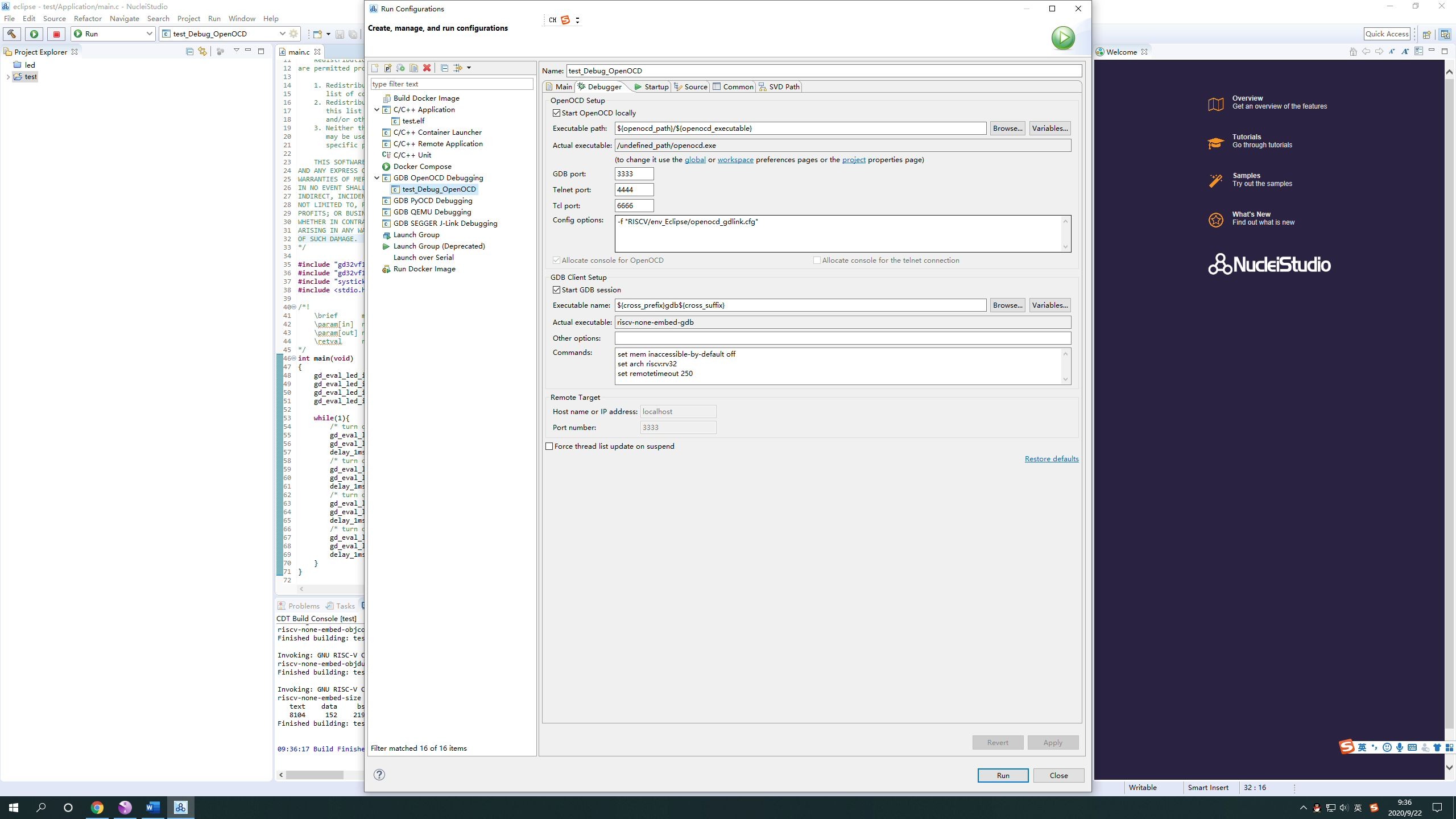Duplicate the selected launch configuration
1456x819 pixels.
pyautogui.click(x=413, y=68)
